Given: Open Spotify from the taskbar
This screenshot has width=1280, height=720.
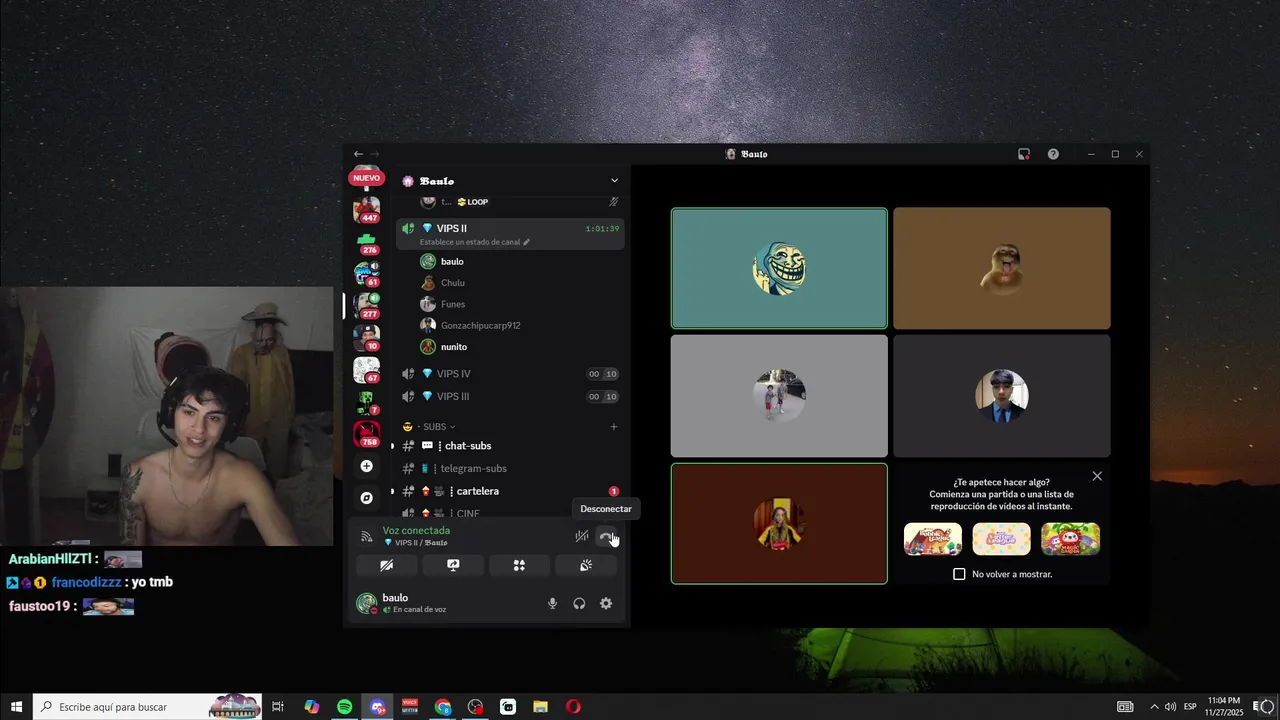Looking at the screenshot, I should [344, 707].
